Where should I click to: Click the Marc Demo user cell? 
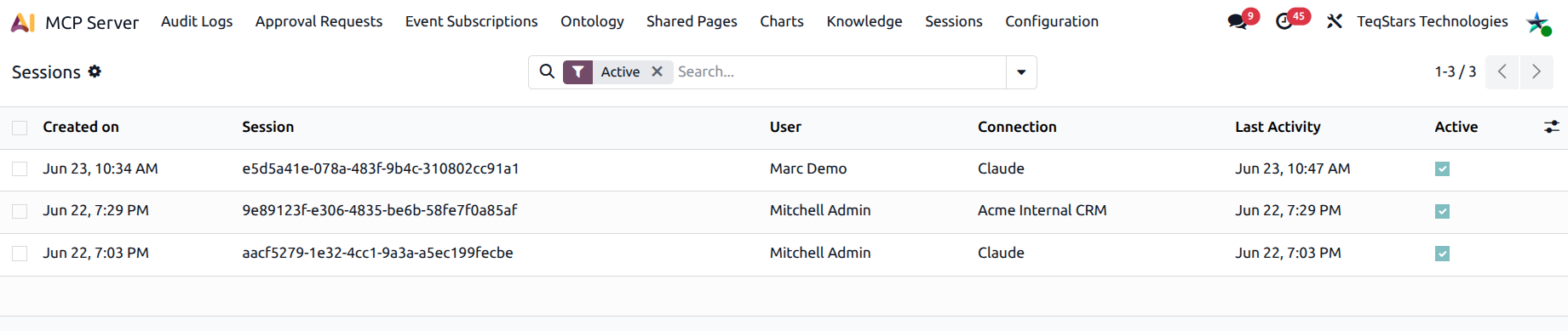[808, 168]
